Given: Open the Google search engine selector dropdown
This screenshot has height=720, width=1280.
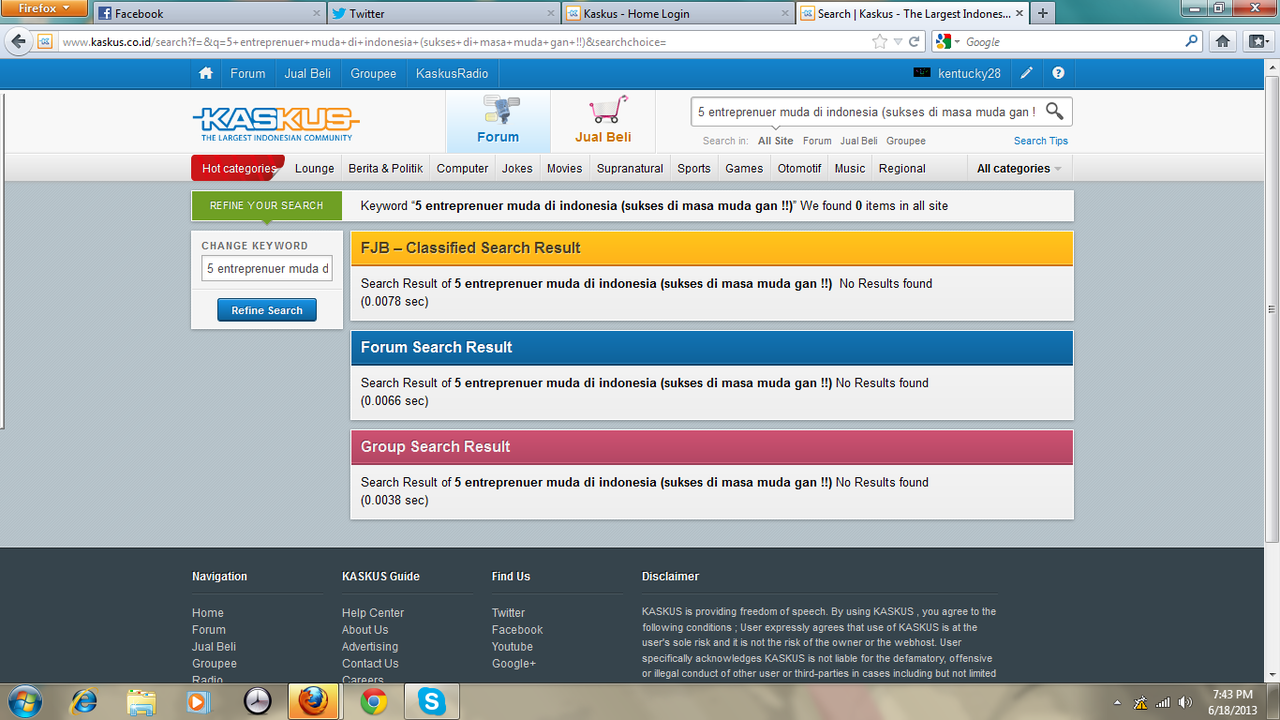Looking at the screenshot, I should pyautogui.click(x=946, y=42).
